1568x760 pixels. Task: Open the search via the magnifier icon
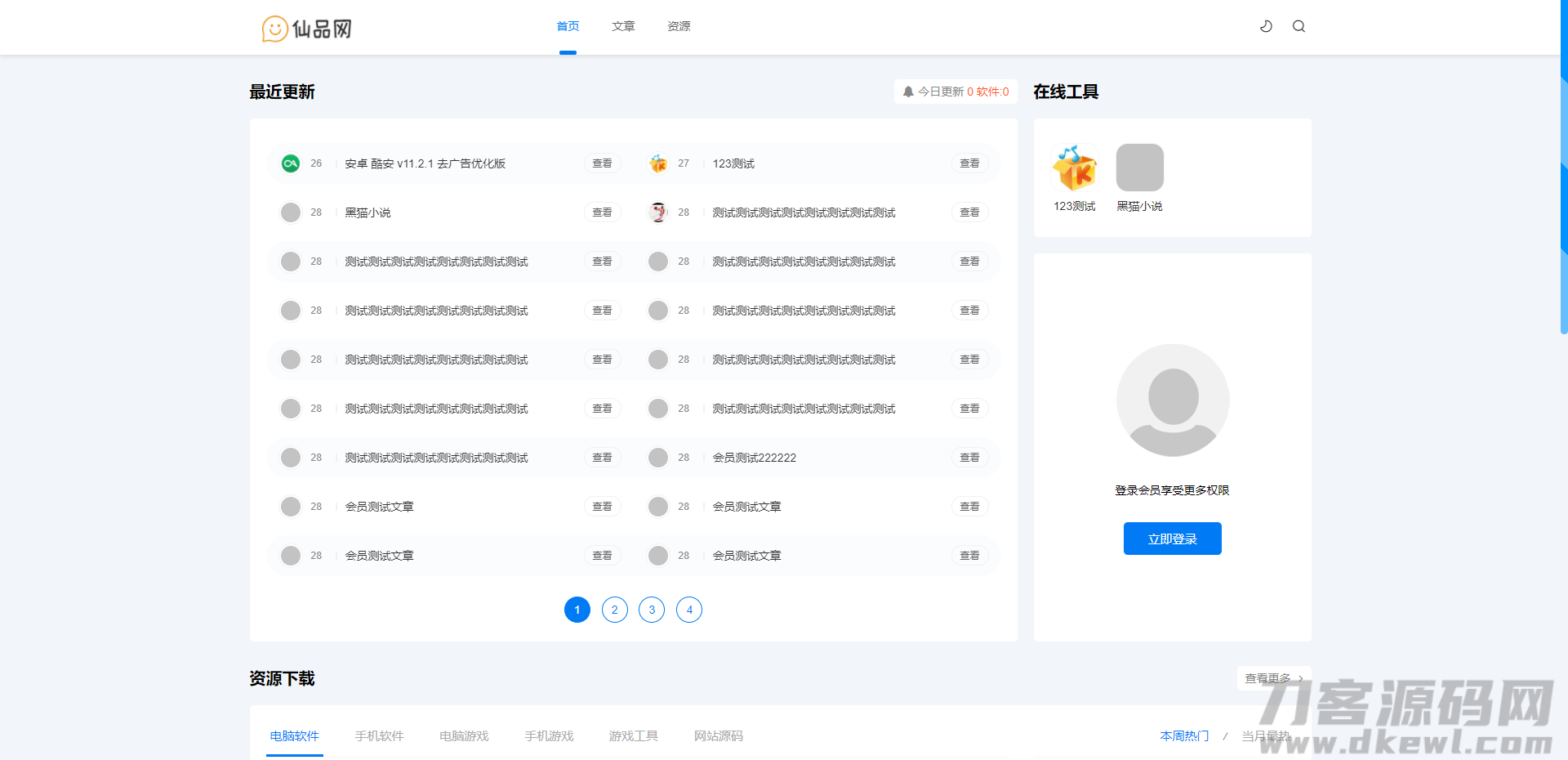pos(1298,26)
